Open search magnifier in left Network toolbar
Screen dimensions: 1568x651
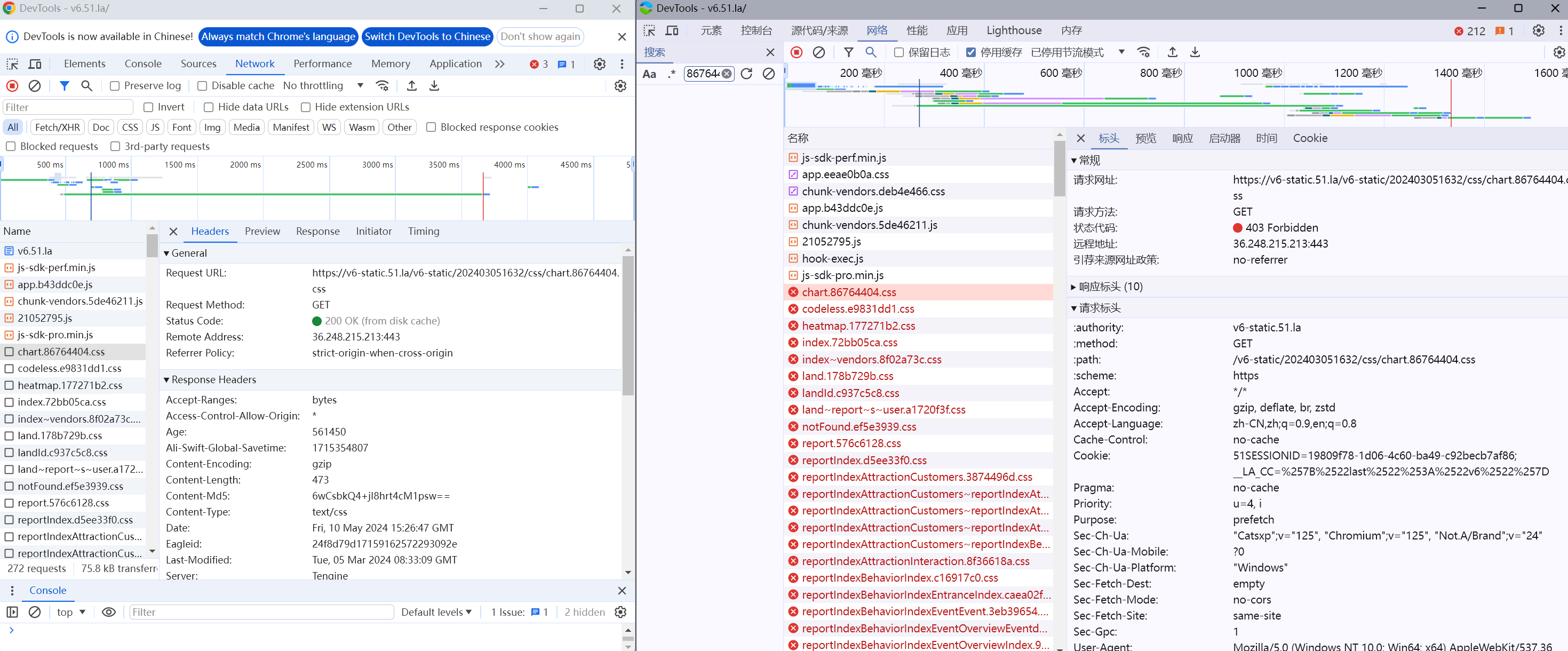click(x=87, y=86)
